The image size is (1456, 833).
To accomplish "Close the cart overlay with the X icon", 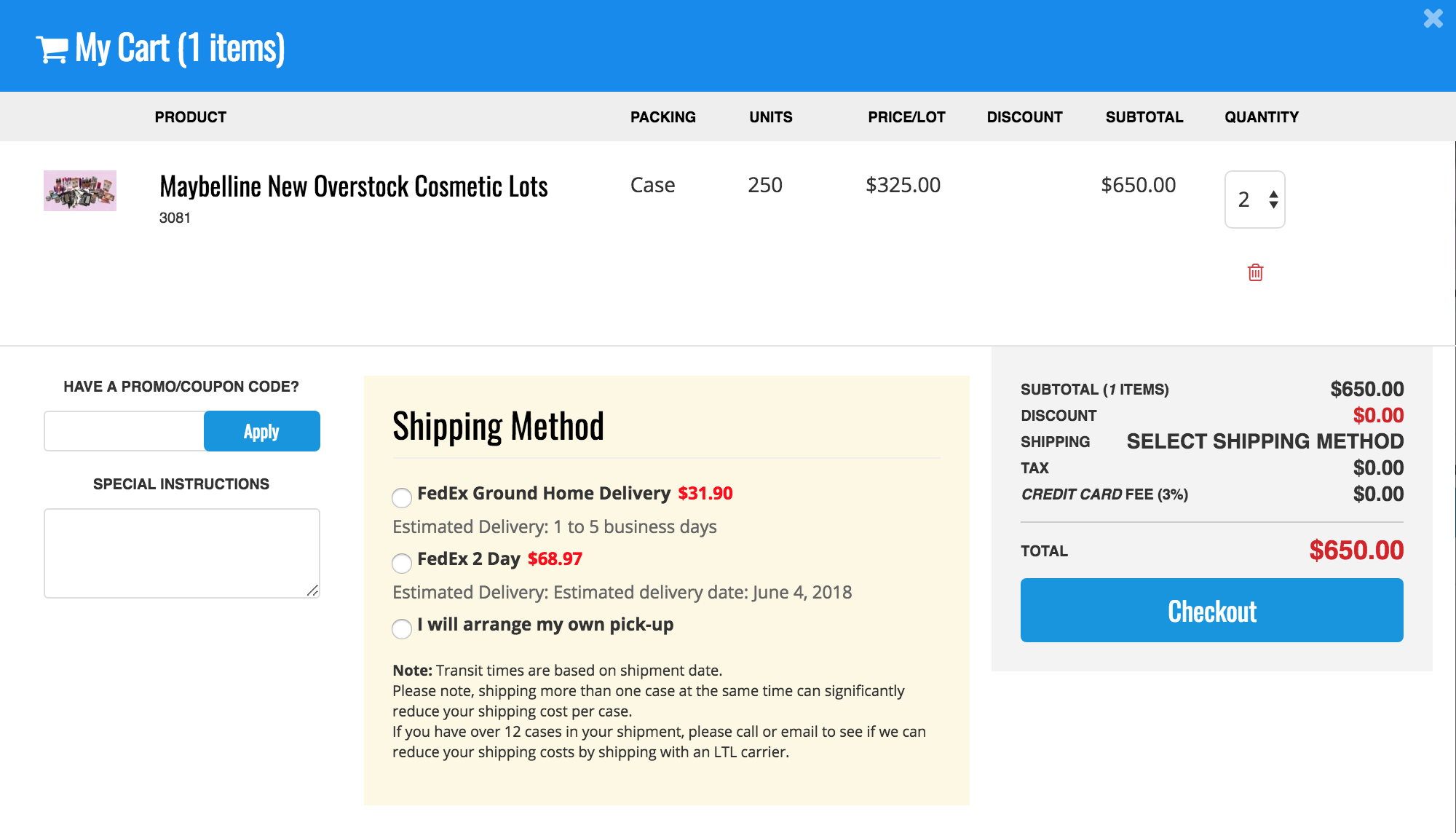I will (1433, 18).
